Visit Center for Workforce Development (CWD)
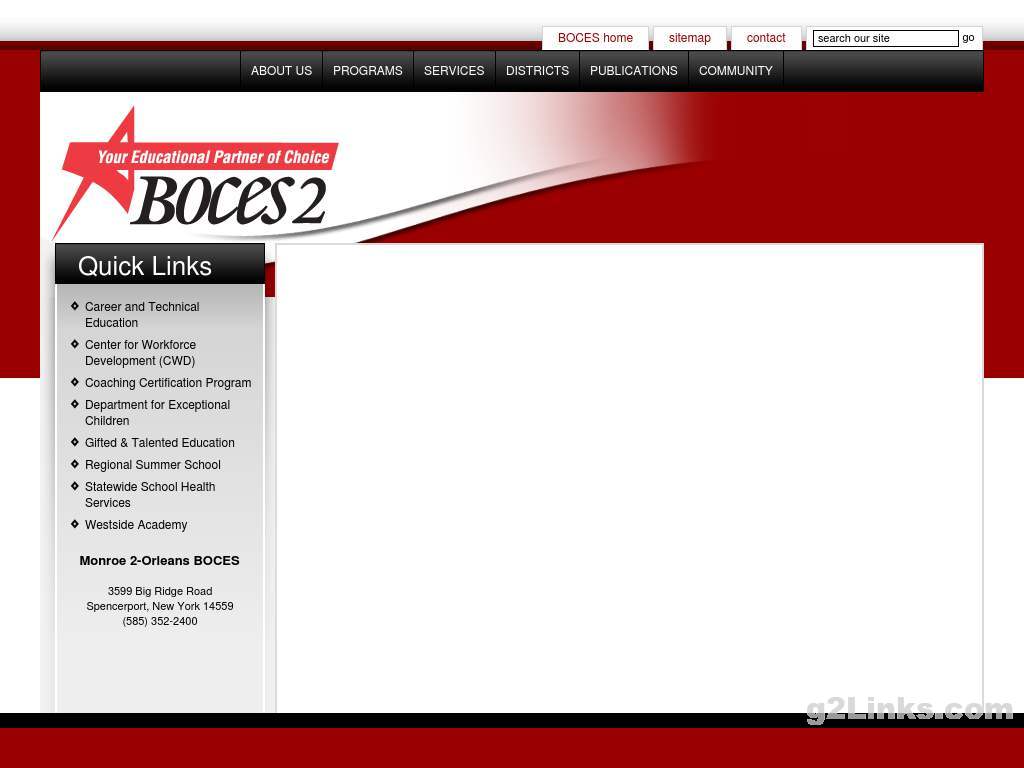 click(140, 353)
